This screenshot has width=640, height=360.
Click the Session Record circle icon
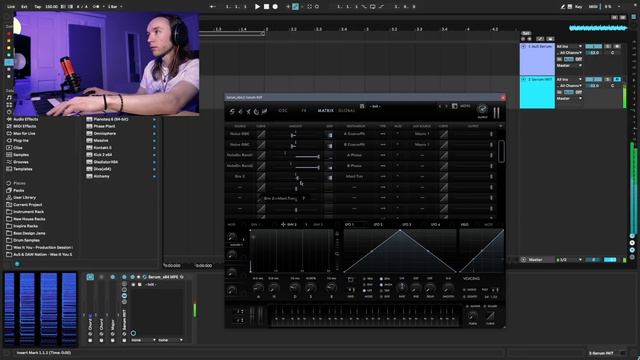tap(317, 7)
